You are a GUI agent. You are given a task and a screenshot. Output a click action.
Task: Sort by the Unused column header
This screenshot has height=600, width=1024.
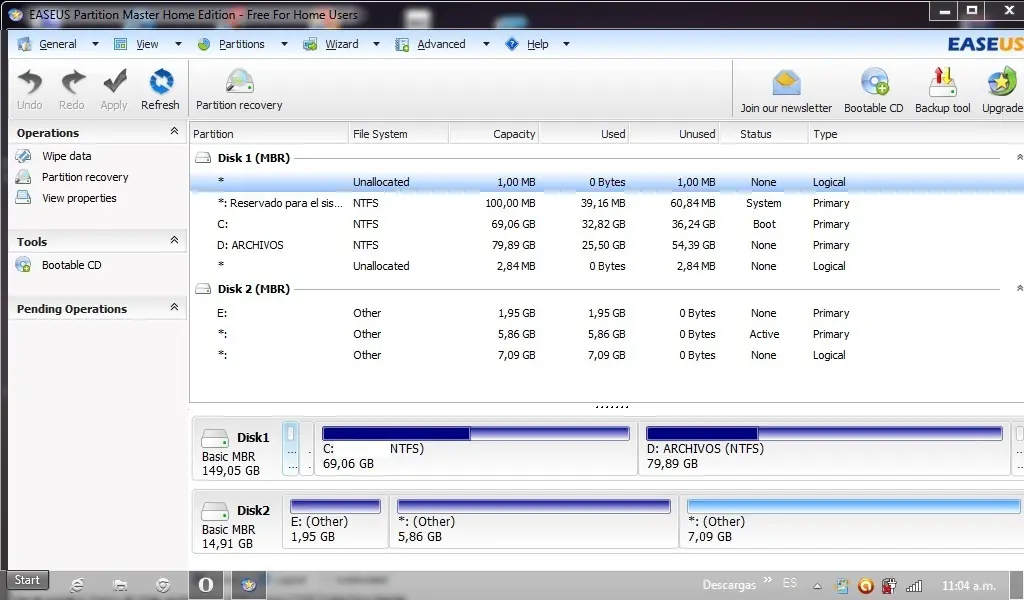(x=674, y=134)
